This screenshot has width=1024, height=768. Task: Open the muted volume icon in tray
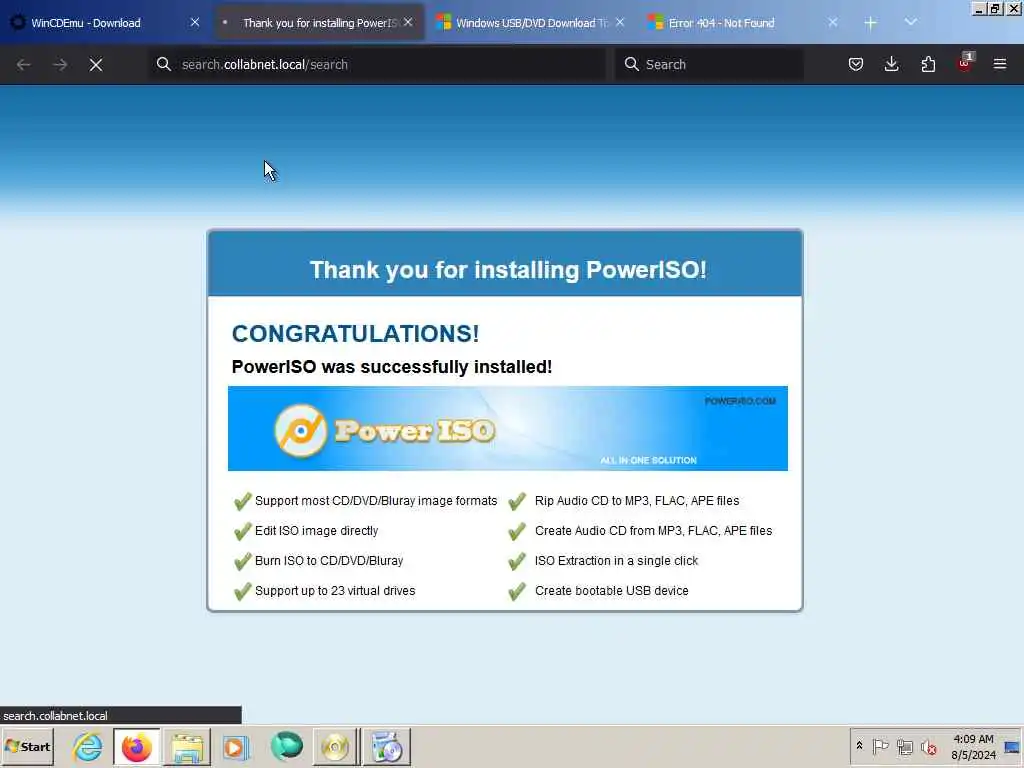coord(929,747)
